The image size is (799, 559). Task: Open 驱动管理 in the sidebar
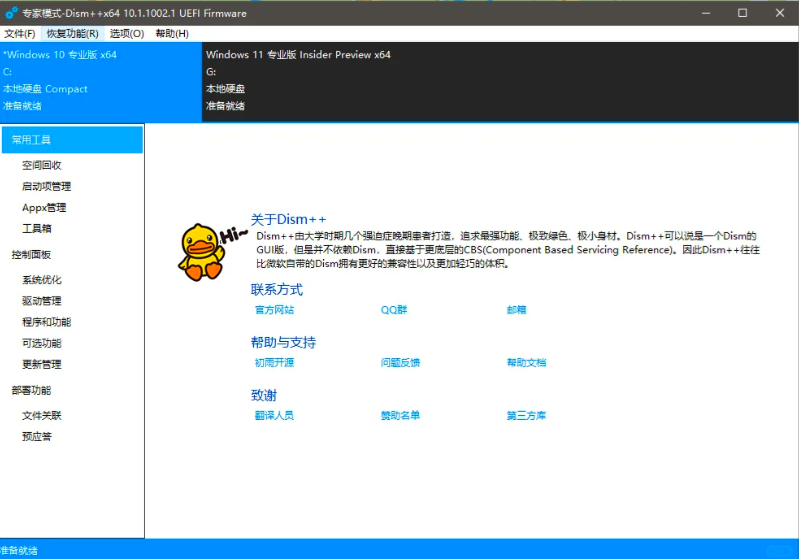point(42,301)
